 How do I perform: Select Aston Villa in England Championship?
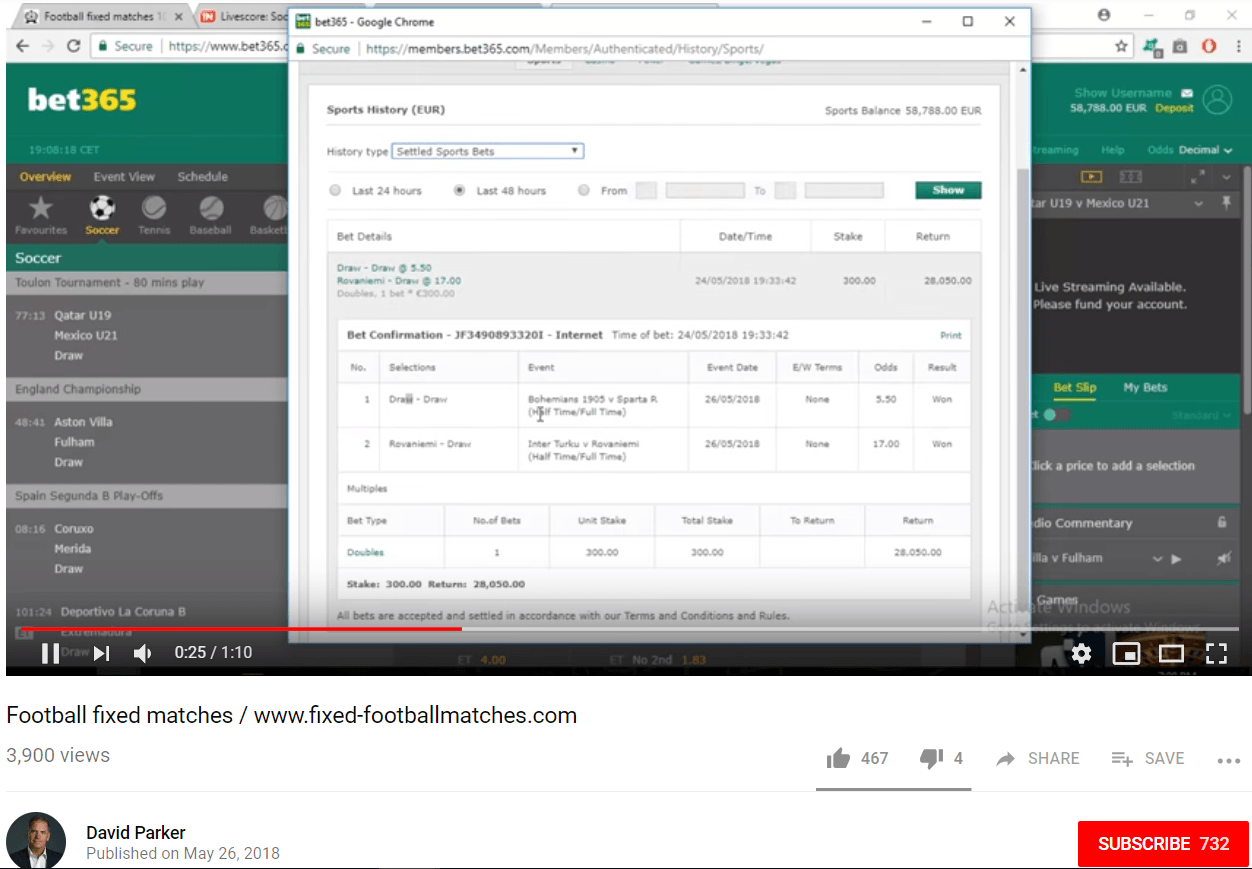[83, 422]
